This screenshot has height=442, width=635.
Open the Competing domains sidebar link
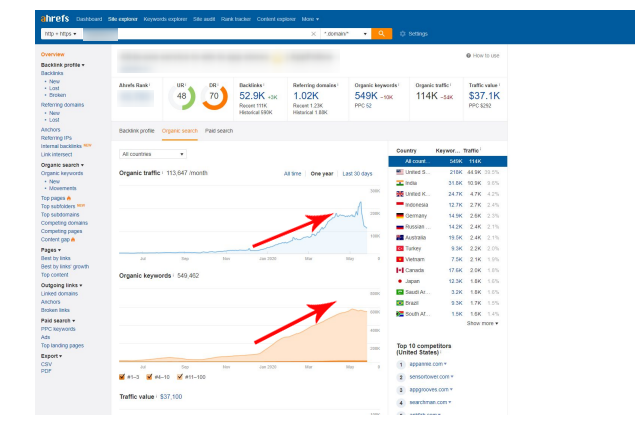[x=64, y=223]
